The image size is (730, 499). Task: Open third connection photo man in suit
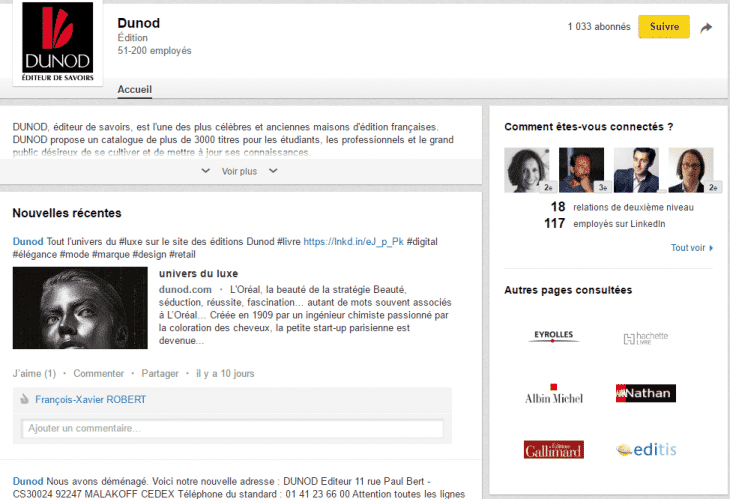(636, 170)
